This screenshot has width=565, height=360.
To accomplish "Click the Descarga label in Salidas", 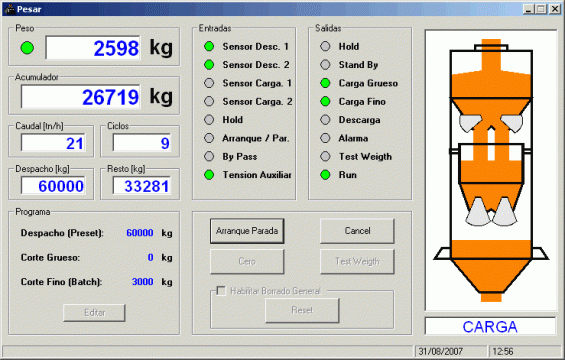I will tap(359, 120).
